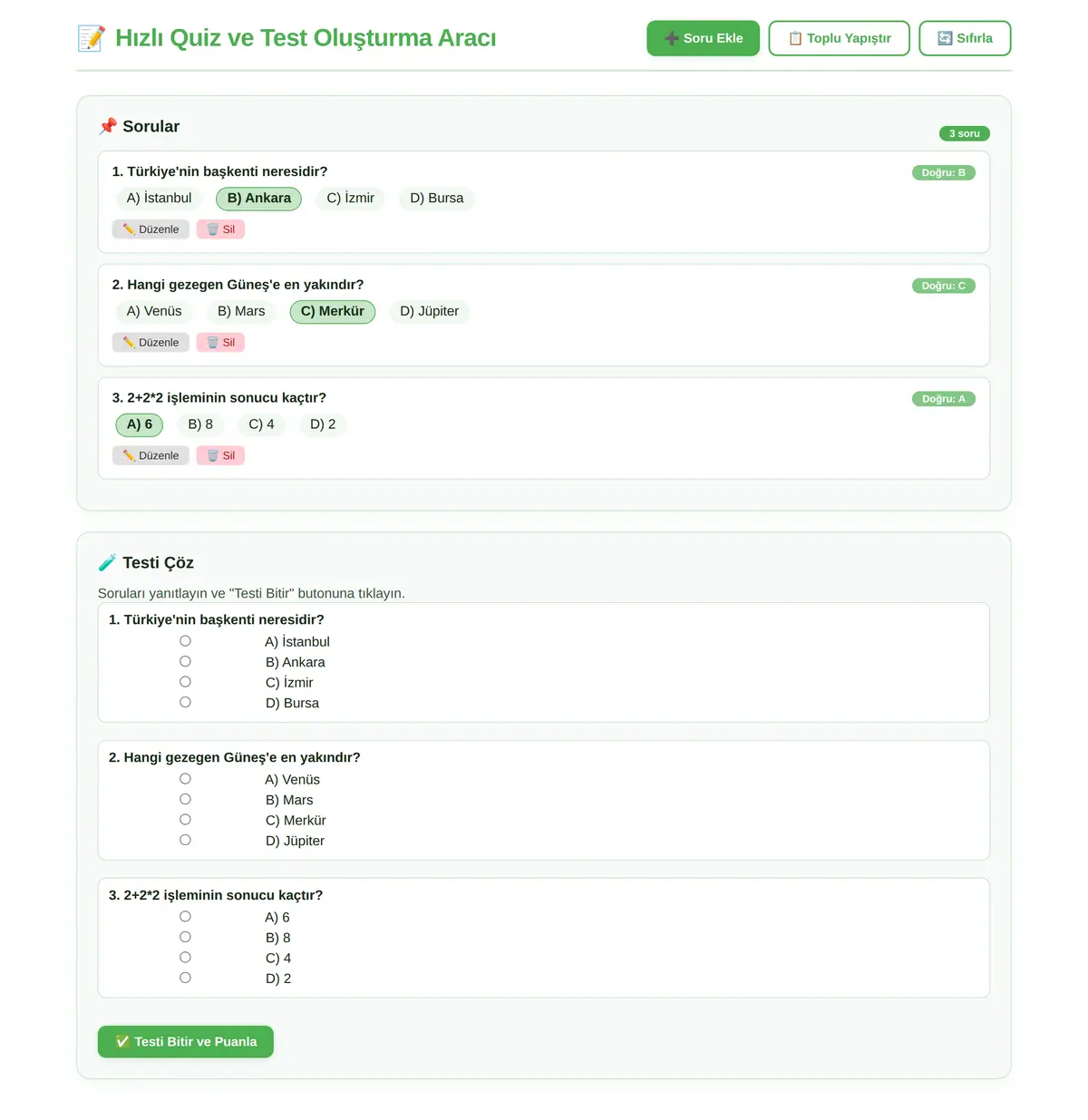1088x1120 pixels.
Task: Edit the Türkiye'nin başkenti question
Action: tap(151, 229)
